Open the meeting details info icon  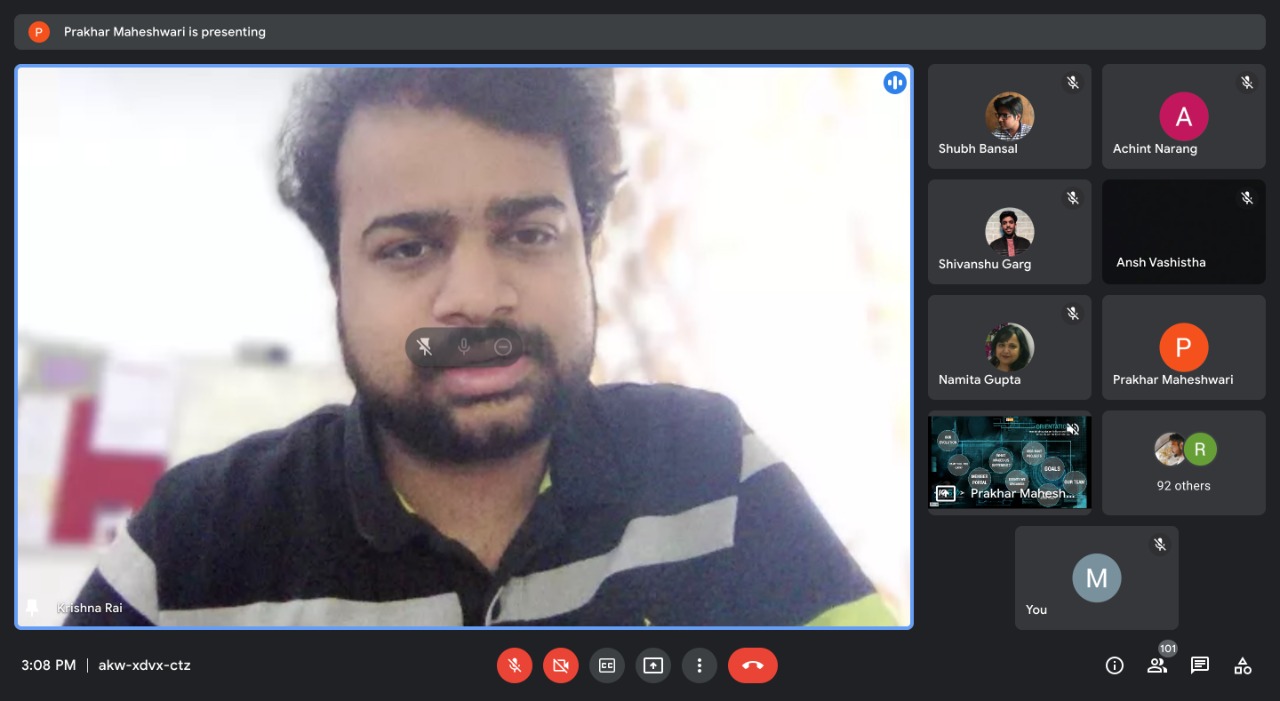tap(1114, 665)
